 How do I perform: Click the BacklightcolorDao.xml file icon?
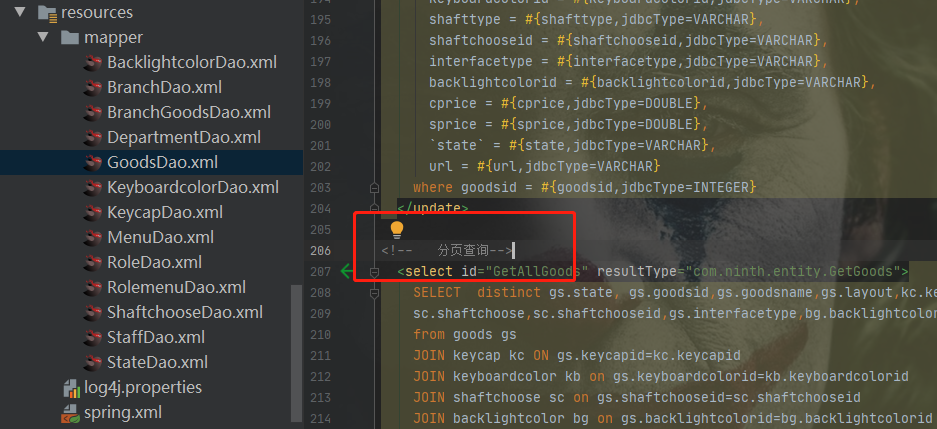[92, 62]
